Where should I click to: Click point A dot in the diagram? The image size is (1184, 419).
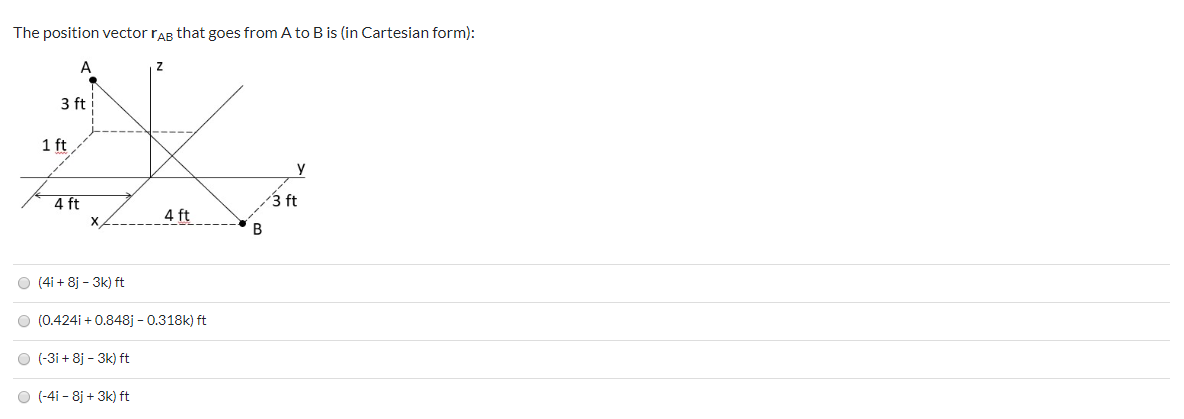93,79
